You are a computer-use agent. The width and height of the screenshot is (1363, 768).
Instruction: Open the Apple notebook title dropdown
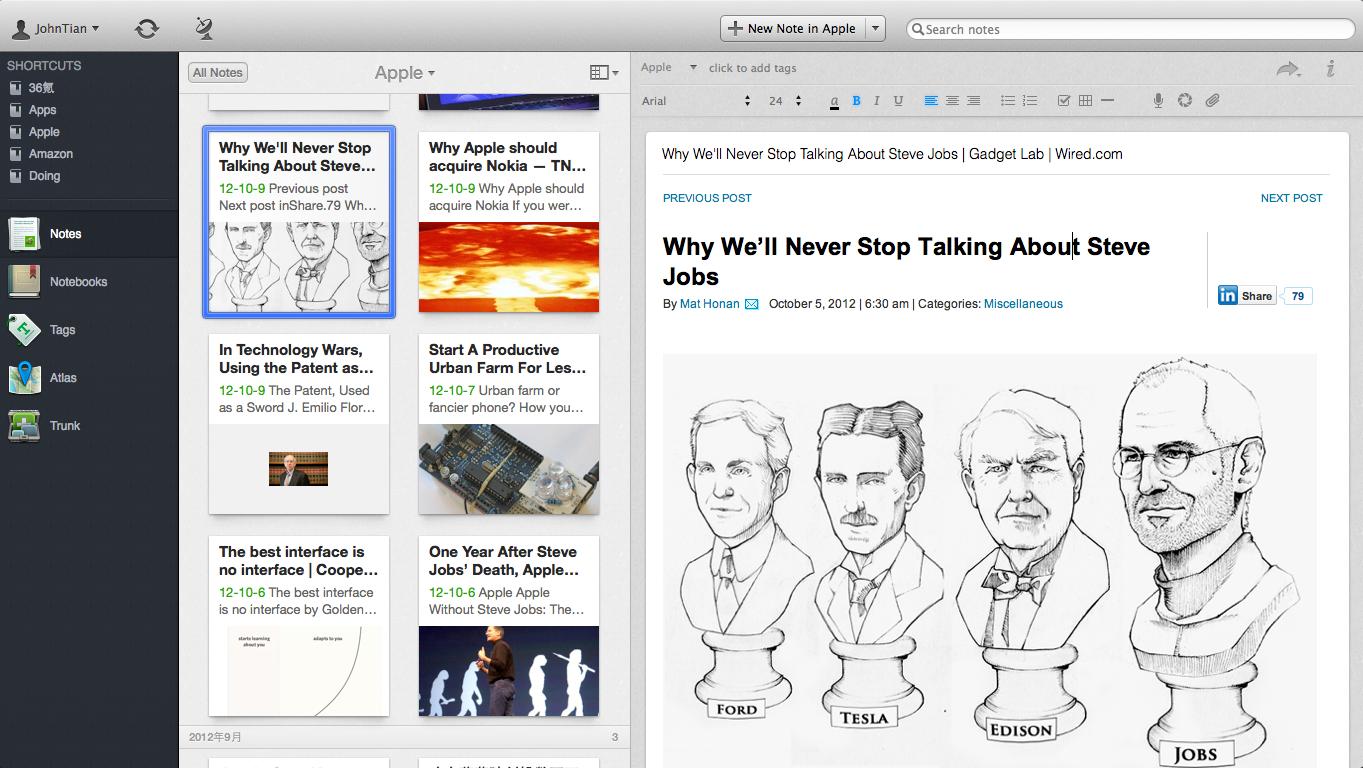click(x=405, y=72)
